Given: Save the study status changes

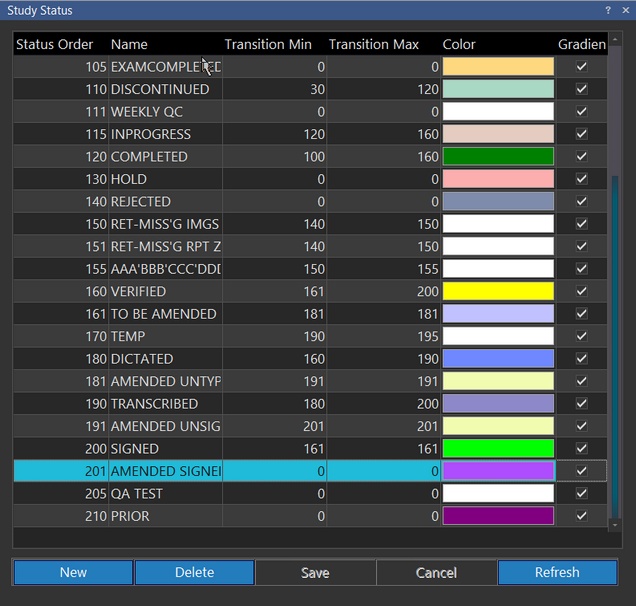Looking at the screenshot, I should tap(315, 572).
